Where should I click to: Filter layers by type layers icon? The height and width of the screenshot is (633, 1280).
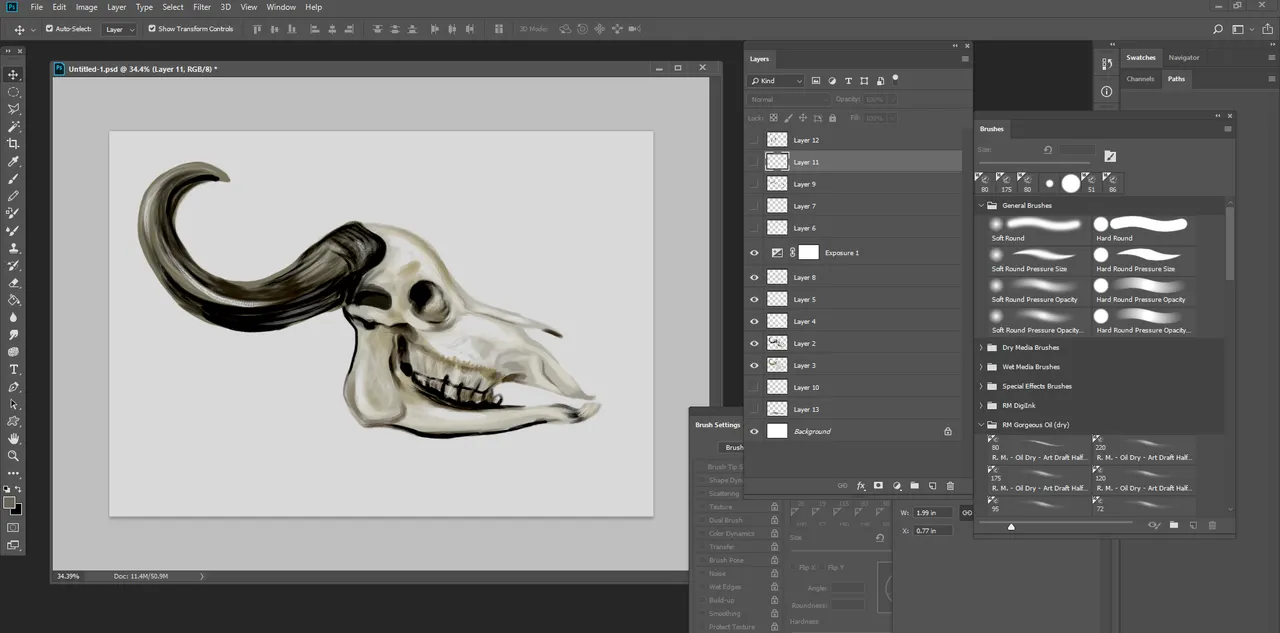pos(848,81)
